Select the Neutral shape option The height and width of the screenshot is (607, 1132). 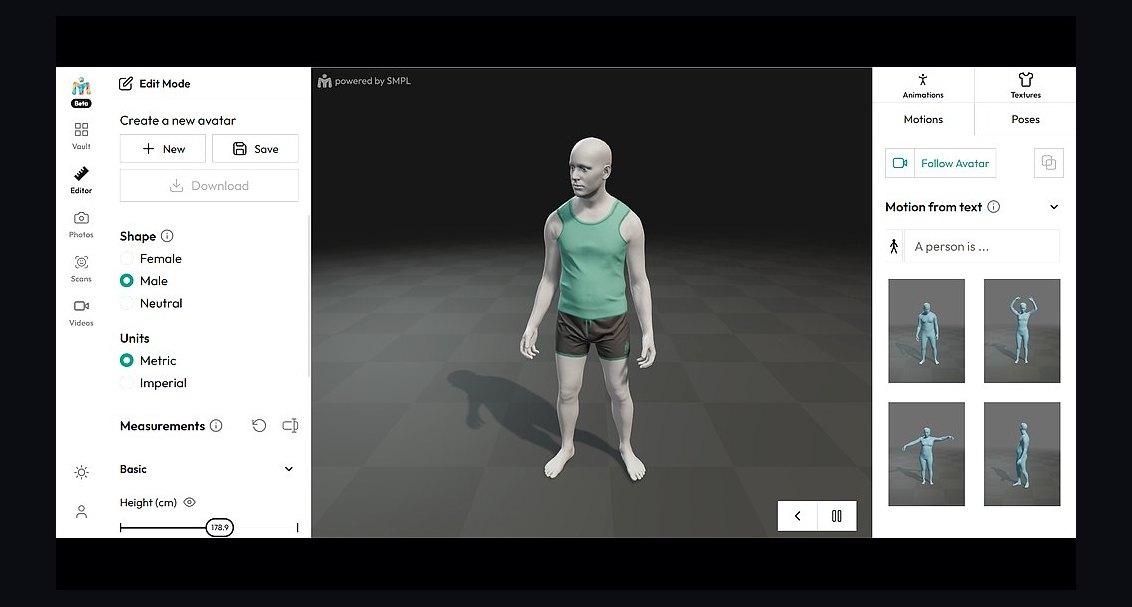151,303
